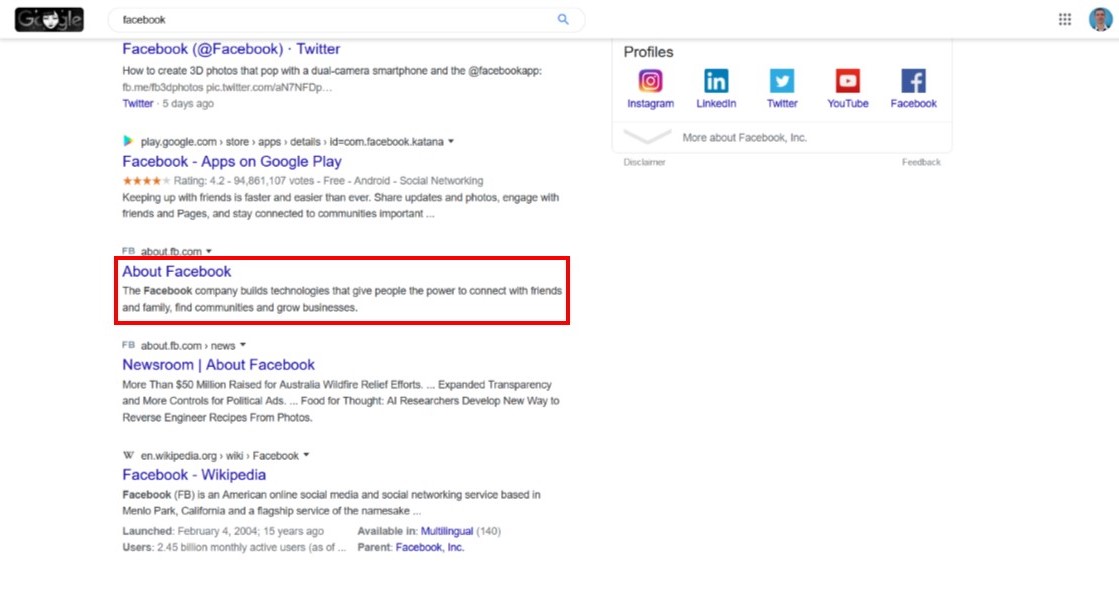This screenshot has width=1119, height=610.
Task: Open dropdown arrow beside about.fb.com › news
Action: 243,346
